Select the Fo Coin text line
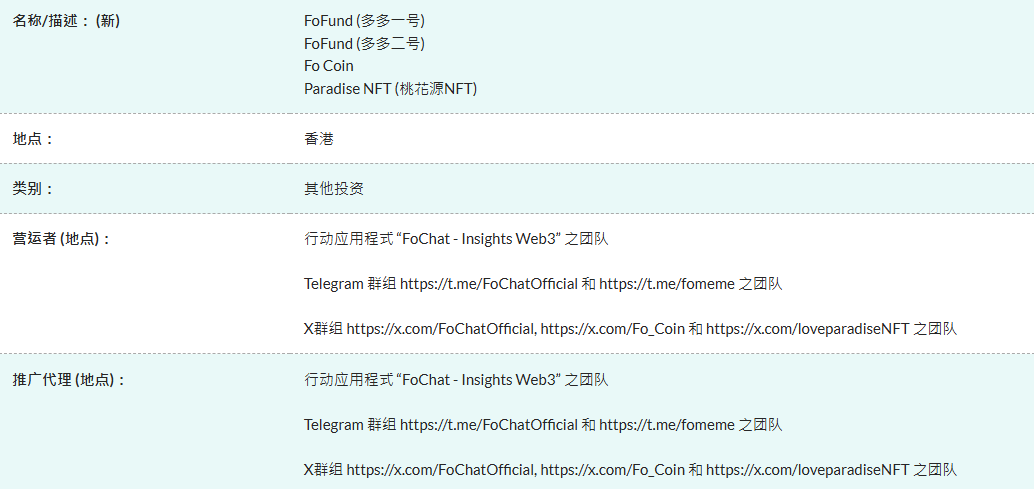Viewport: 1034px width, 489px height. tap(329, 66)
